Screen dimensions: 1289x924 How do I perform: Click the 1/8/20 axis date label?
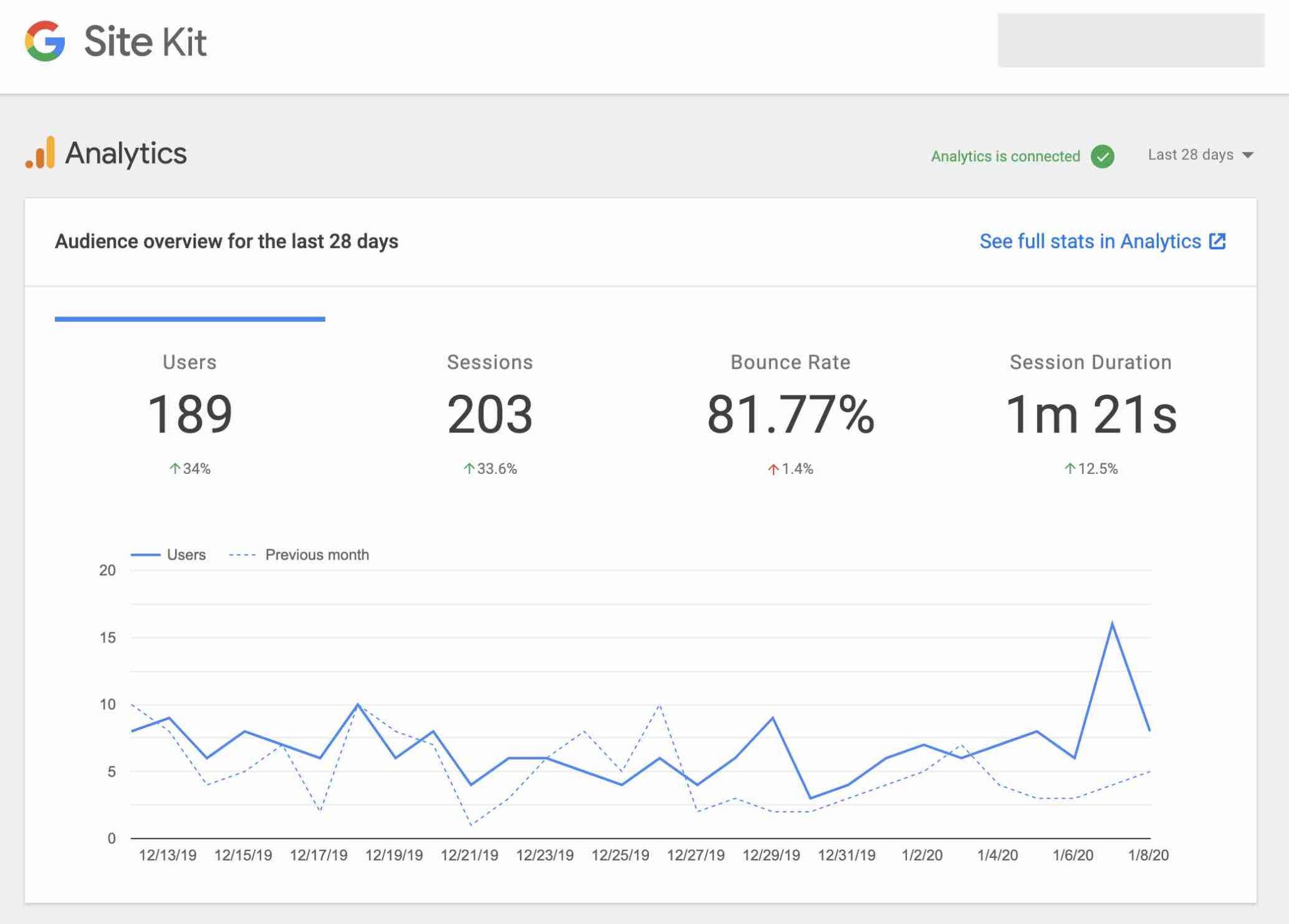point(1148,855)
